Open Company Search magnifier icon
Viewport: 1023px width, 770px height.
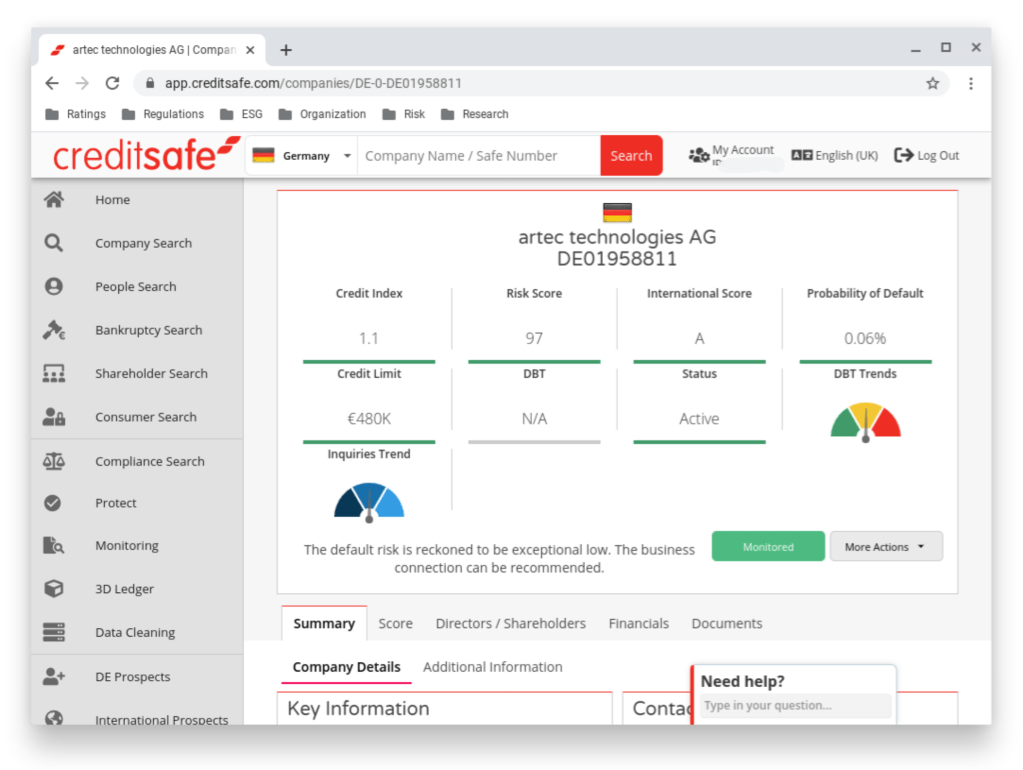pos(54,243)
